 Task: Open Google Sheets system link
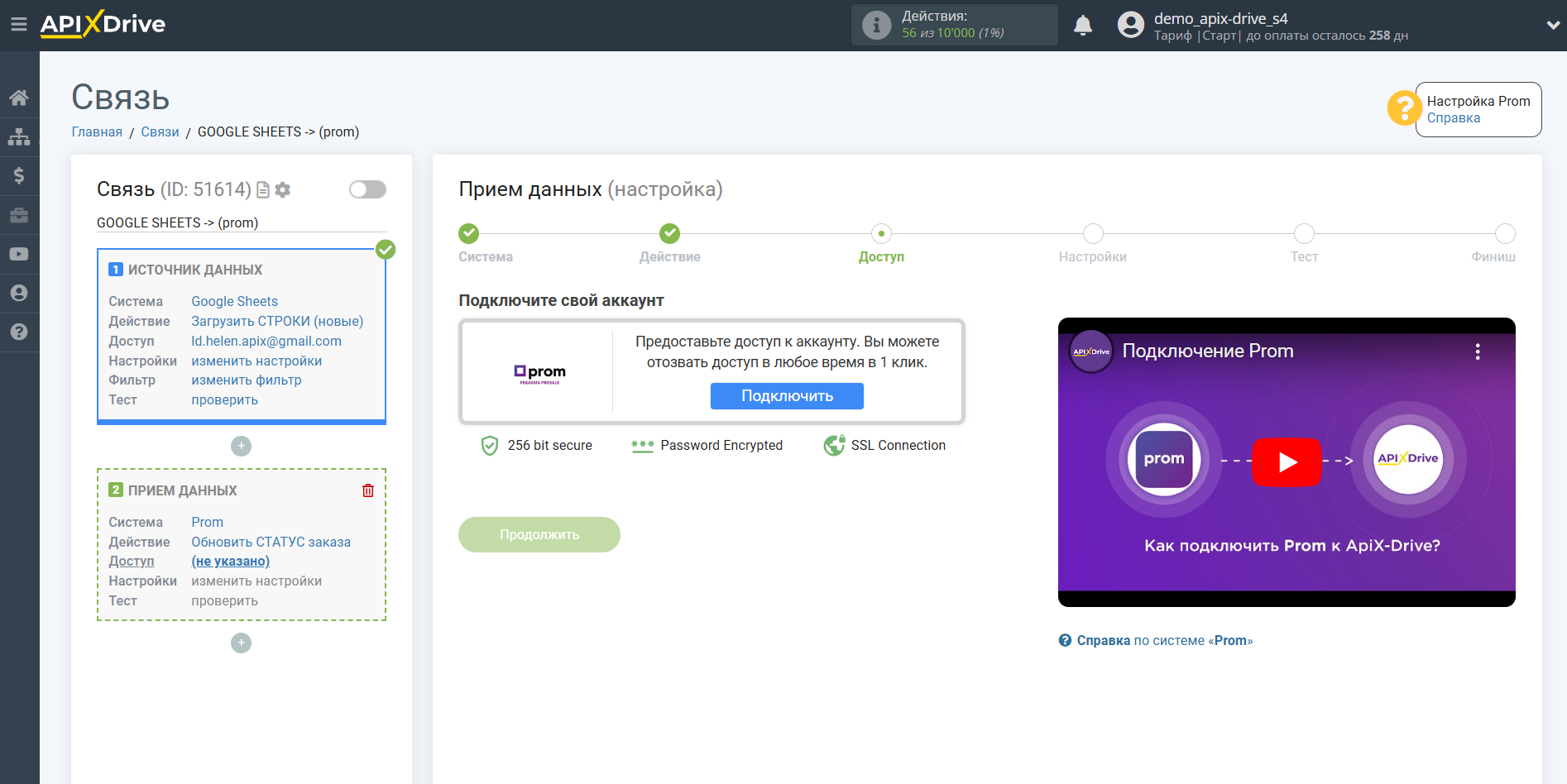tap(234, 302)
